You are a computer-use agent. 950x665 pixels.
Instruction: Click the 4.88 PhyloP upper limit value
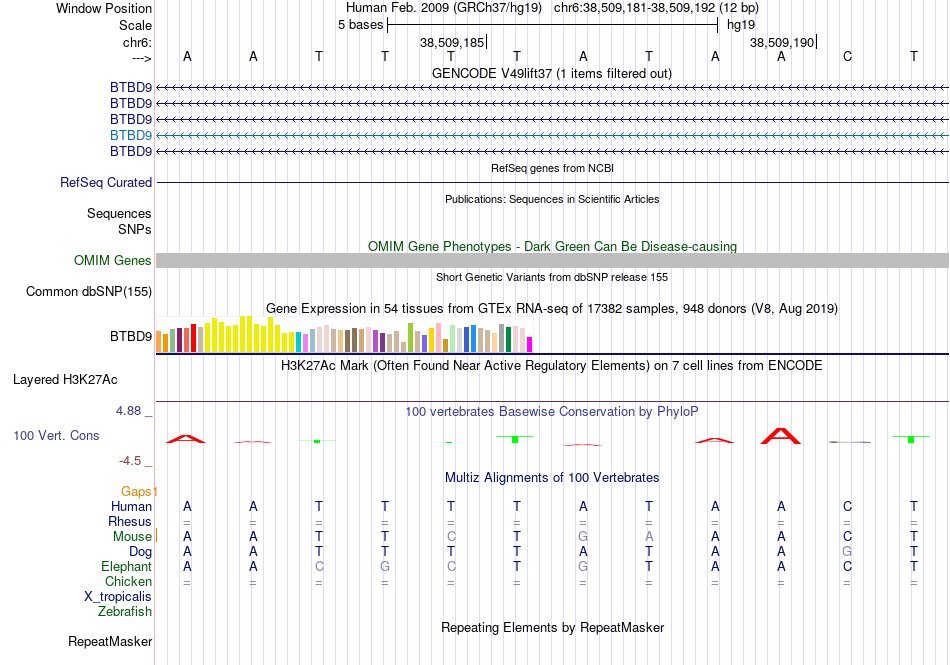click(x=128, y=411)
